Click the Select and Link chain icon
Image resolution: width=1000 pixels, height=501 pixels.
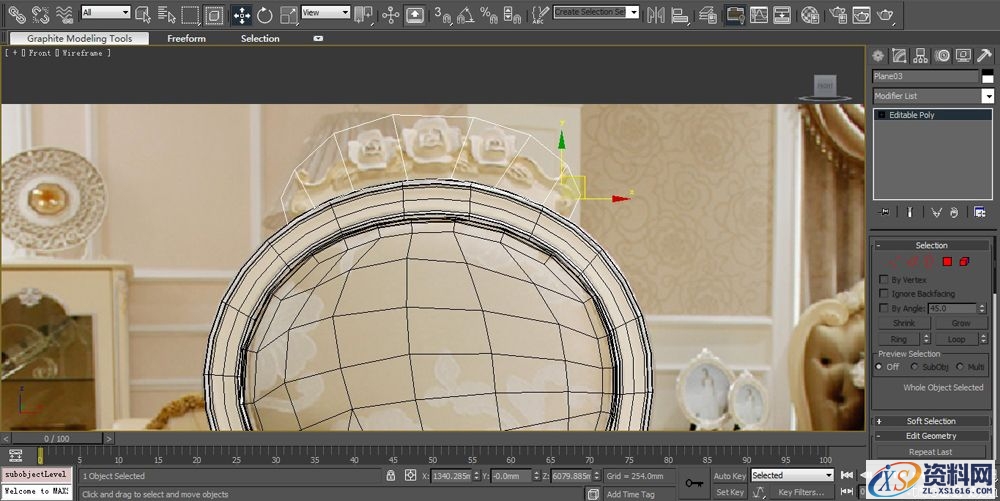(16, 14)
